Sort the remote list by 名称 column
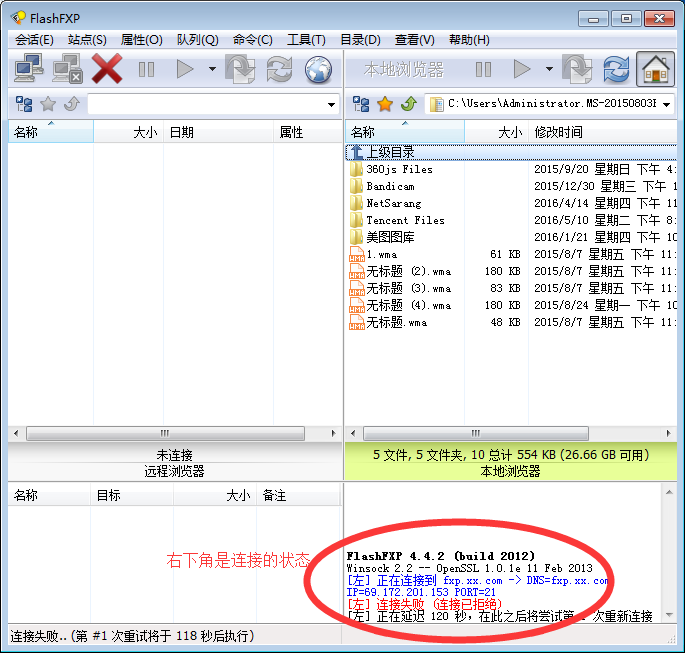 51,131
